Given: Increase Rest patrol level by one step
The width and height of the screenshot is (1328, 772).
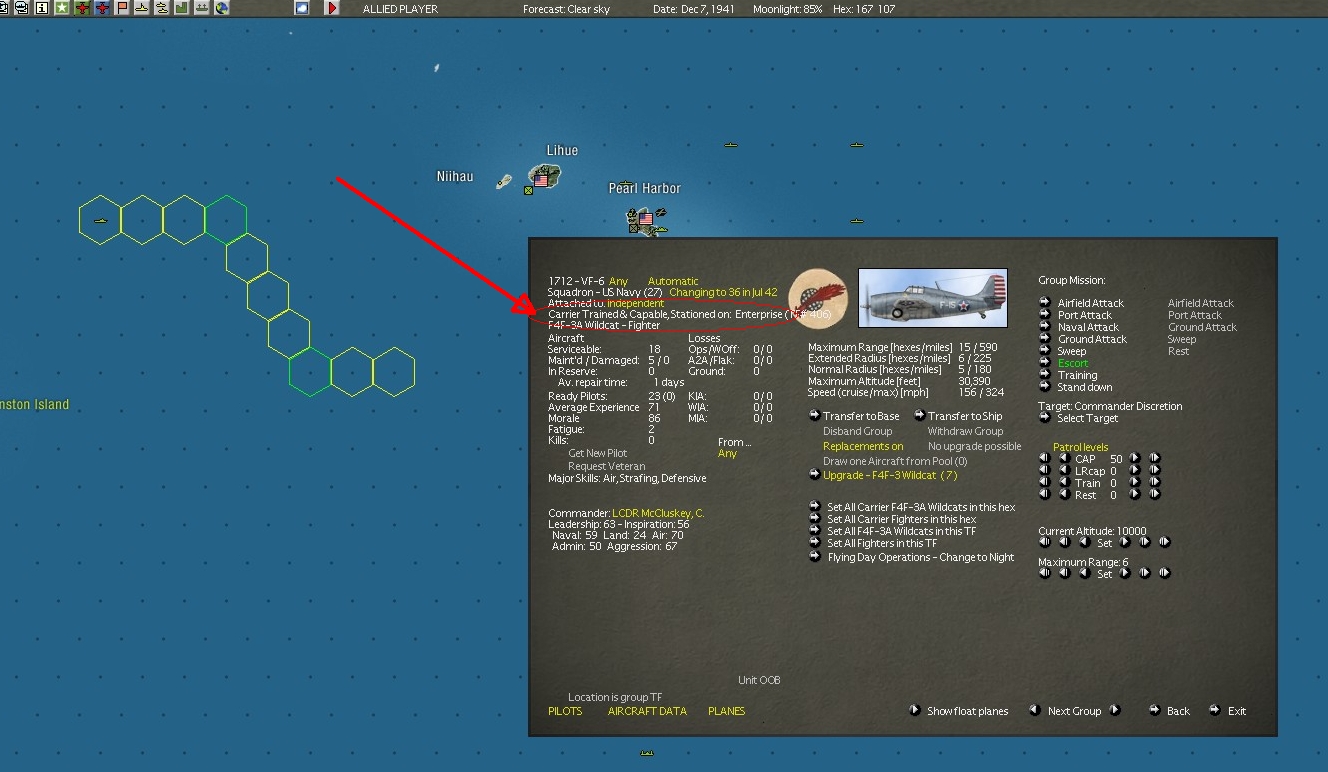Looking at the screenshot, I should point(1135,494).
